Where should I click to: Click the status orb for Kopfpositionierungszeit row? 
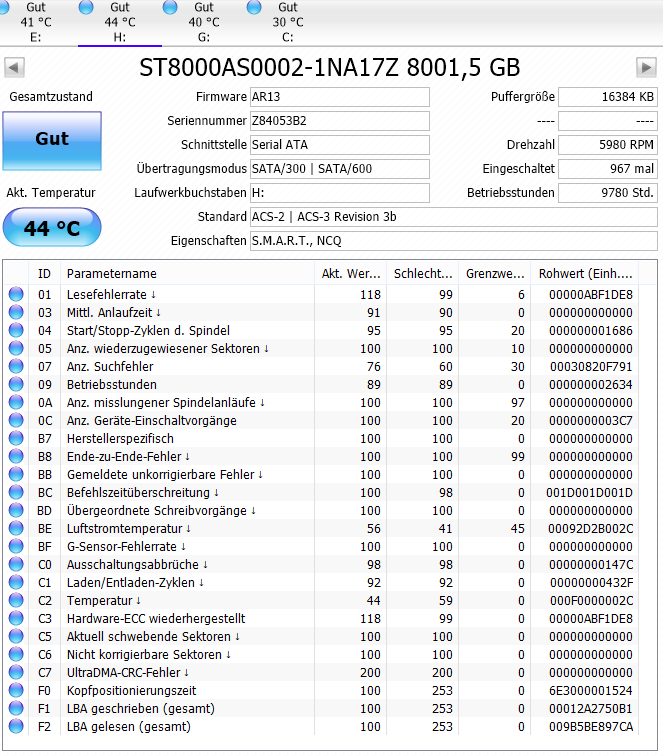click(16, 690)
